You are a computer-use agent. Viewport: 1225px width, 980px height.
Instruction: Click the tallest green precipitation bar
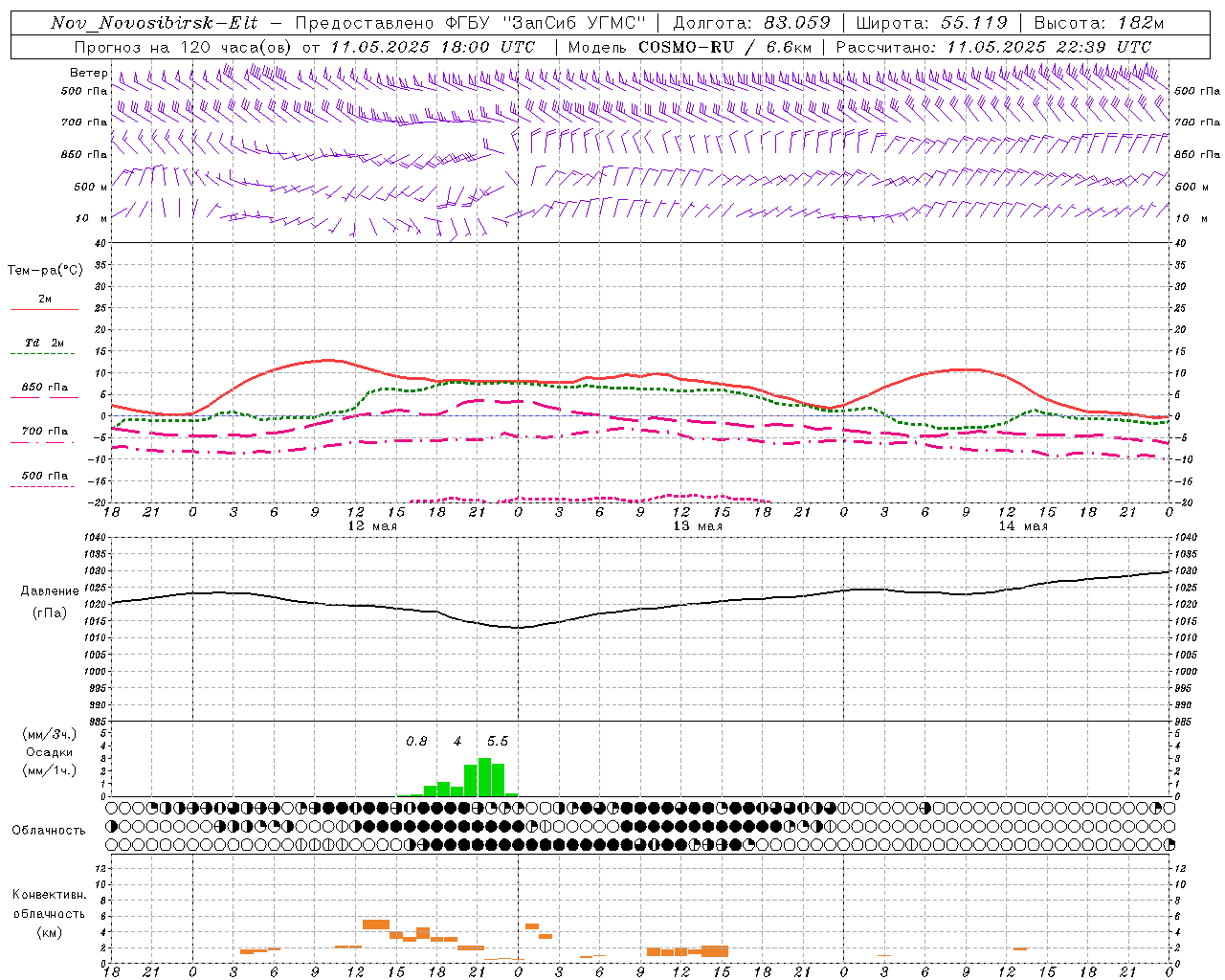[x=484, y=777]
